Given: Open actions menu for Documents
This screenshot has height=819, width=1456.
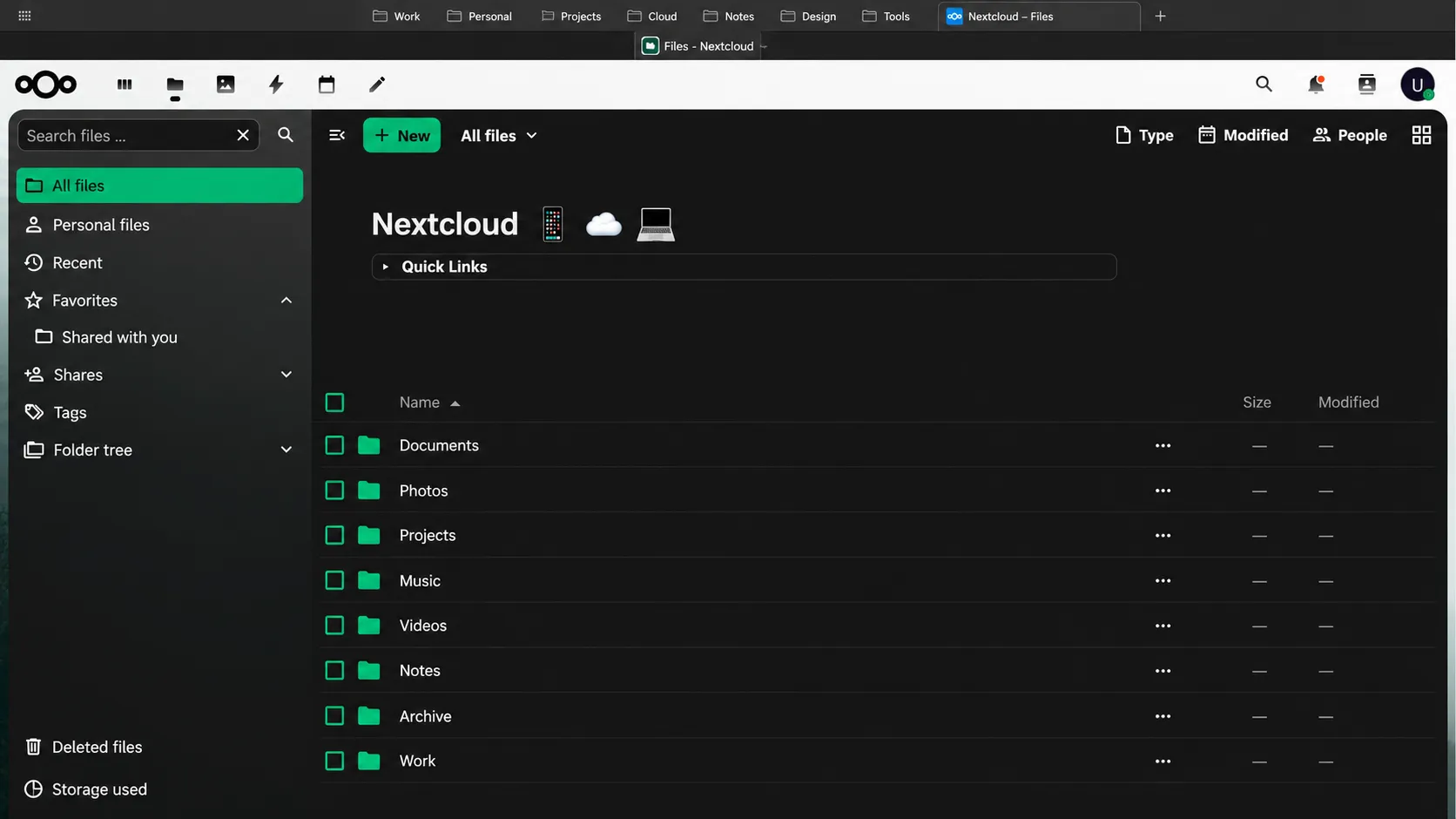Looking at the screenshot, I should (x=1163, y=445).
